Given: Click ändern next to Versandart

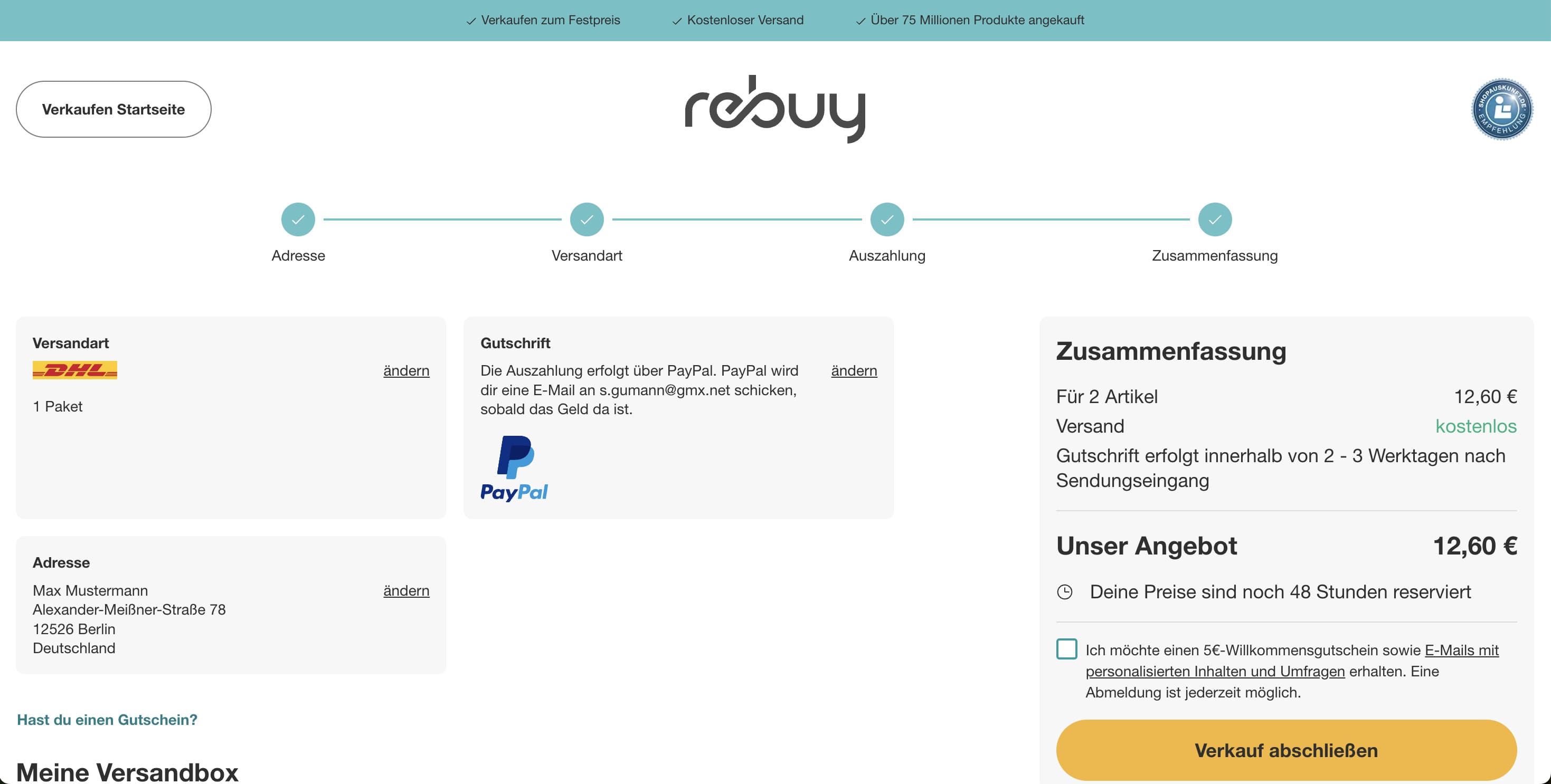Looking at the screenshot, I should [x=406, y=371].
